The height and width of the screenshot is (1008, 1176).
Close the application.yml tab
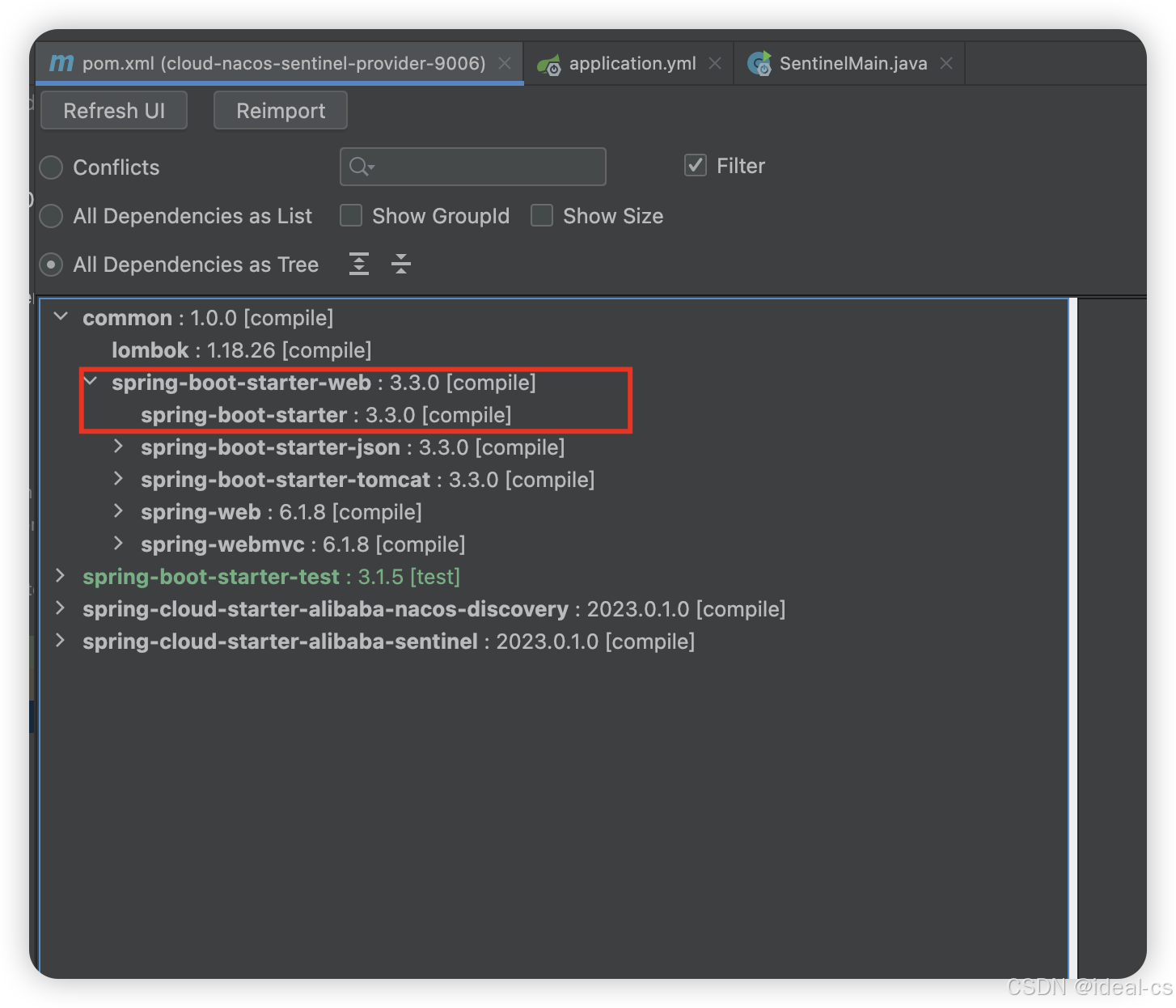[x=715, y=63]
